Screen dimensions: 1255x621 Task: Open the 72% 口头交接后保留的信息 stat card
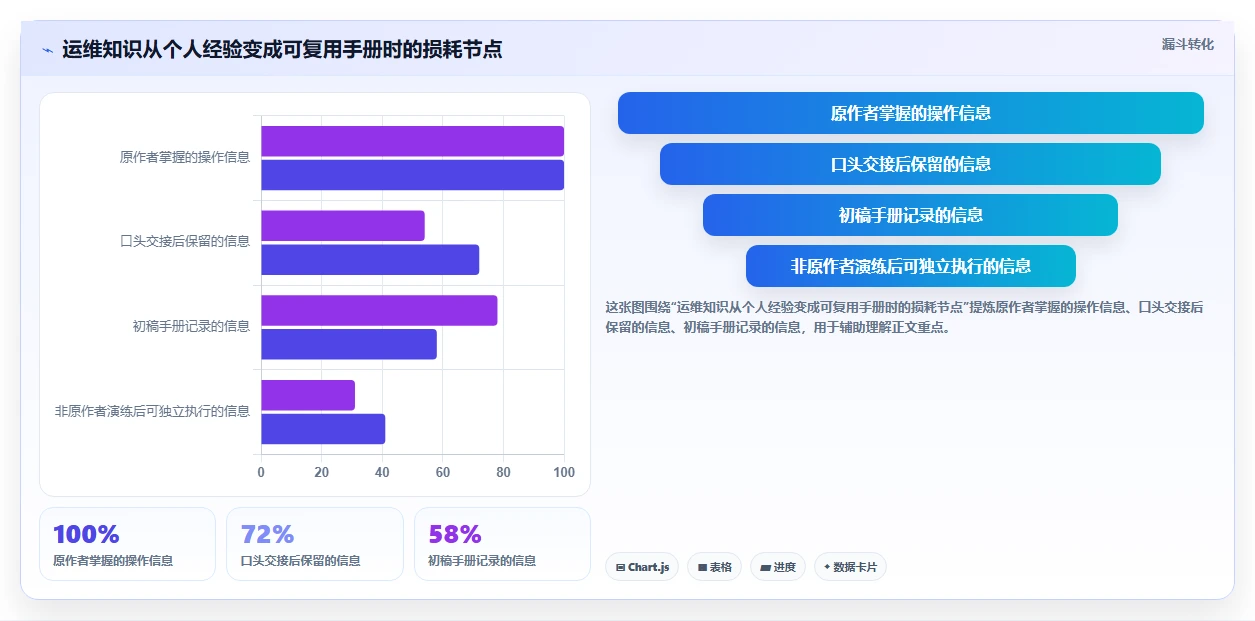tap(315, 544)
